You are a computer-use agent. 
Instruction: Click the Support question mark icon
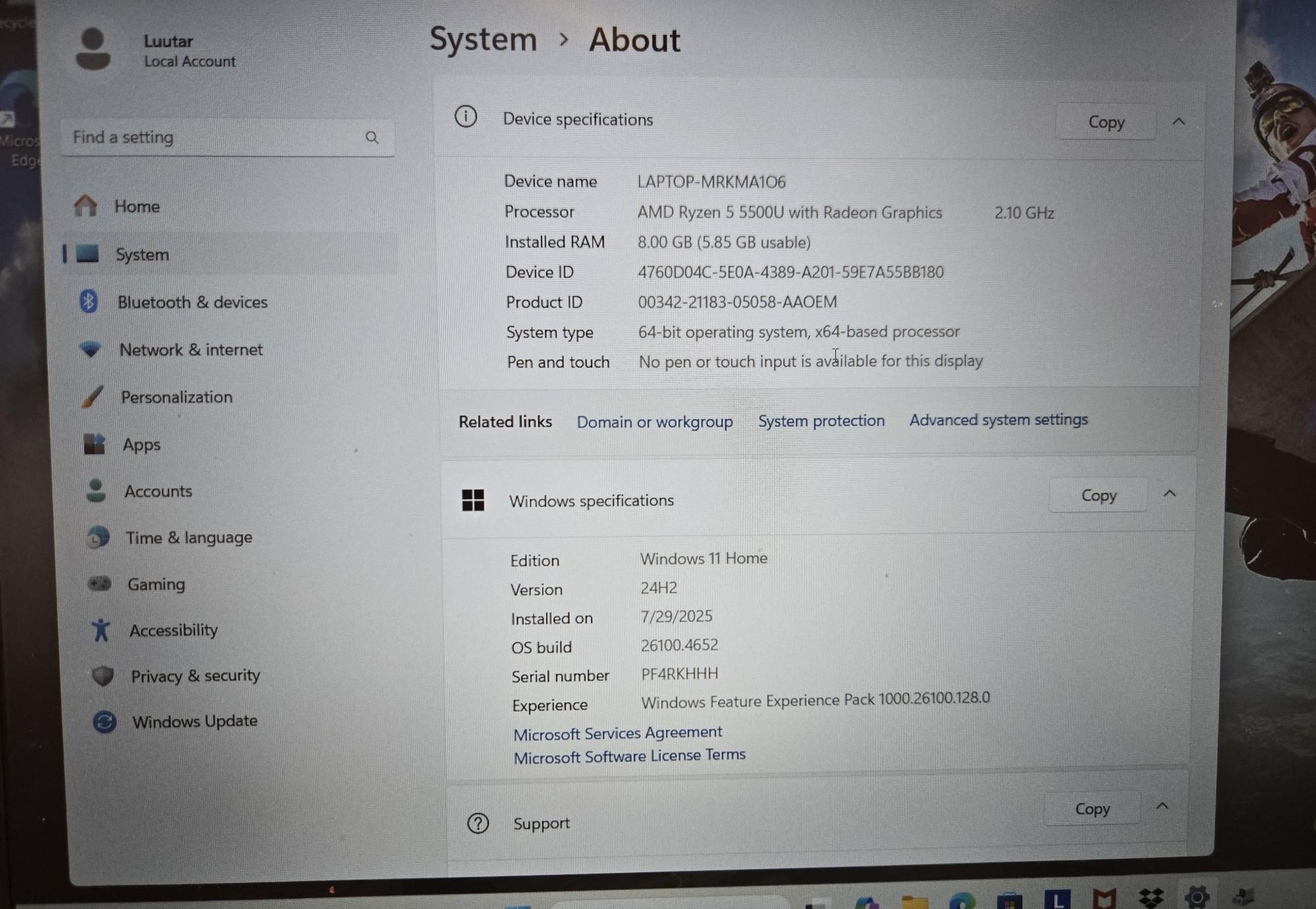(478, 823)
